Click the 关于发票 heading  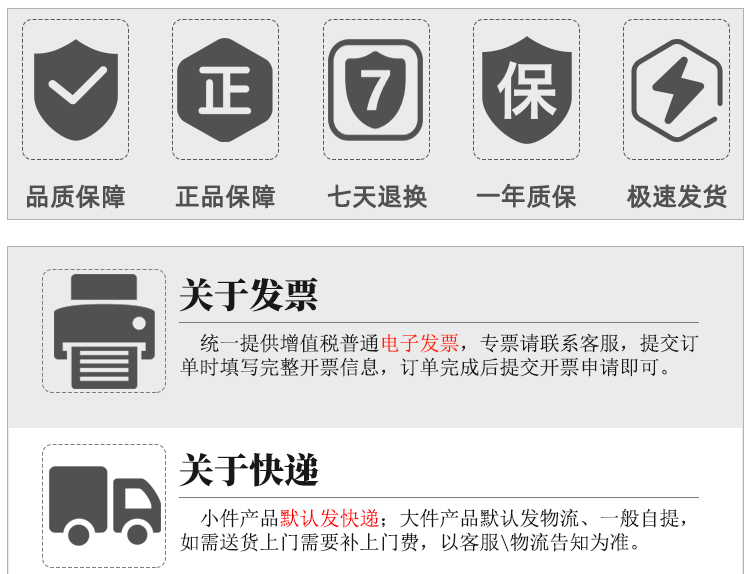(x=249, y=295)
